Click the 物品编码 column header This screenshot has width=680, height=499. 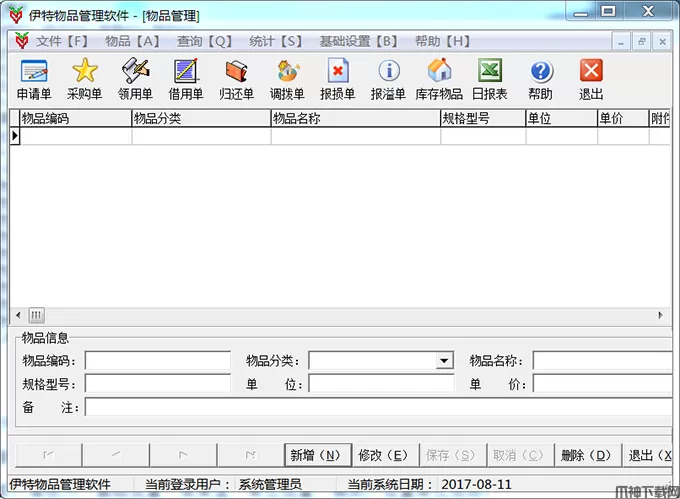coord(75,118)
